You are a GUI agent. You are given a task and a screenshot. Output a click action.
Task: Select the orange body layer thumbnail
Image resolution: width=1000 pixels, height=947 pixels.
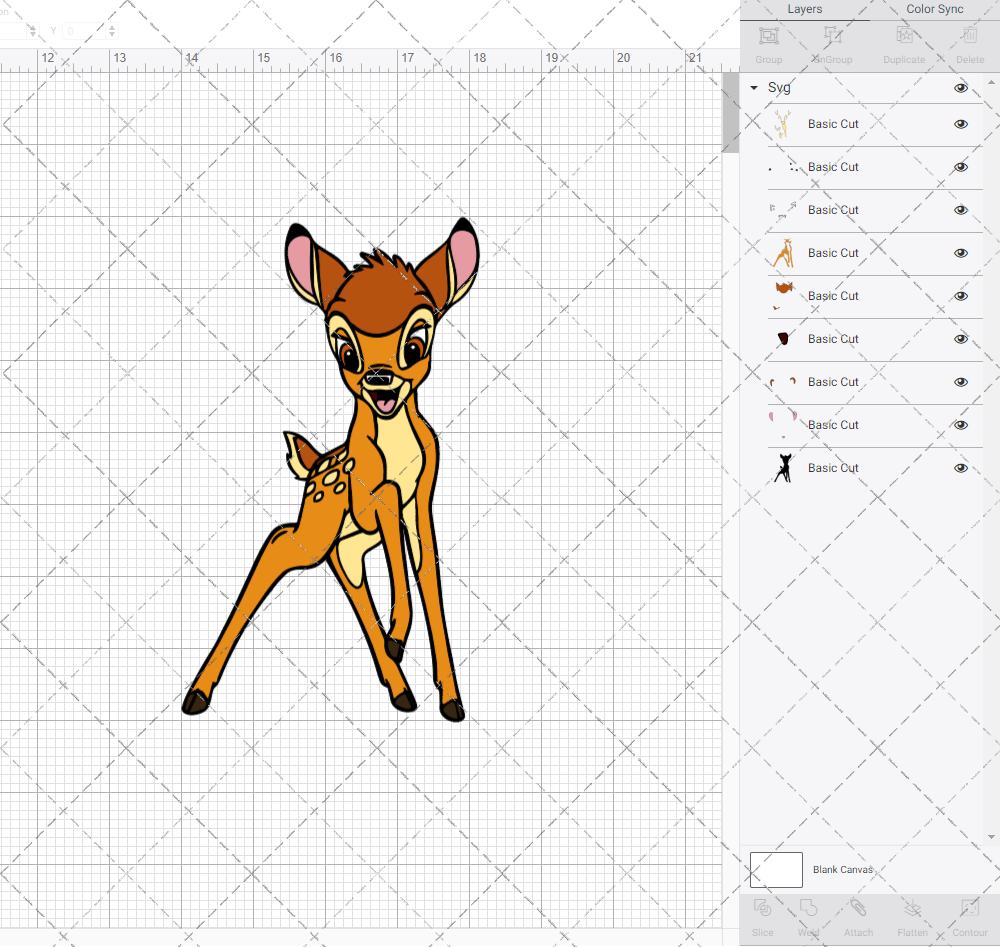(783, 253)
